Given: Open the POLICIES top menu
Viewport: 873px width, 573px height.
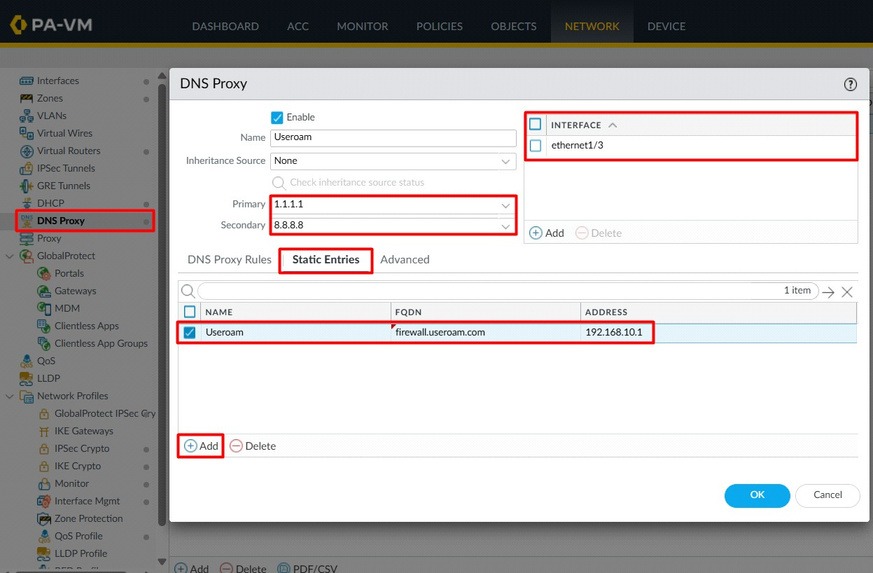Looking at the screenshot, I should (x=439, y=26).
